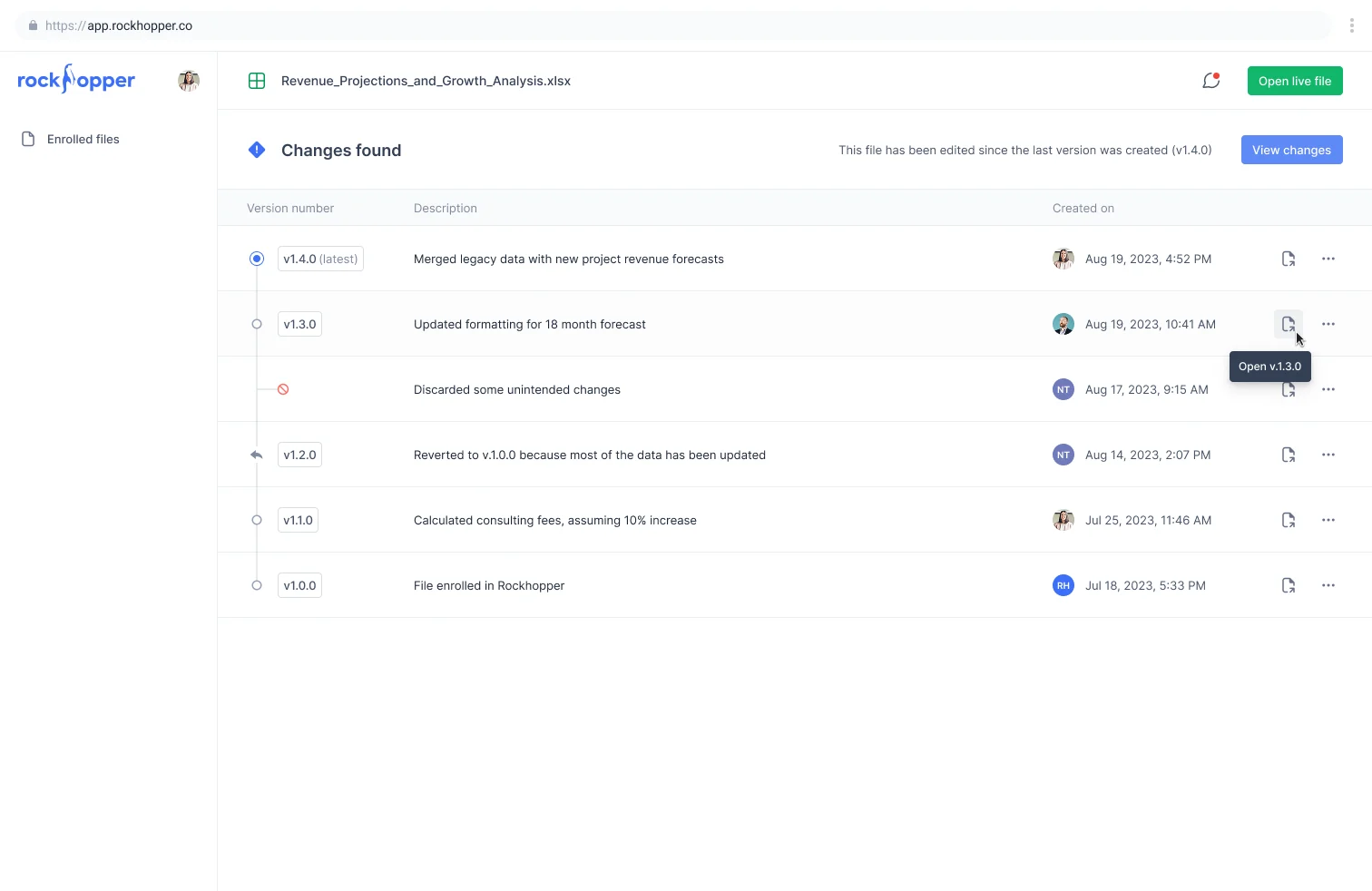Click NT avatar on Aug 17 row

(1063, 389)
